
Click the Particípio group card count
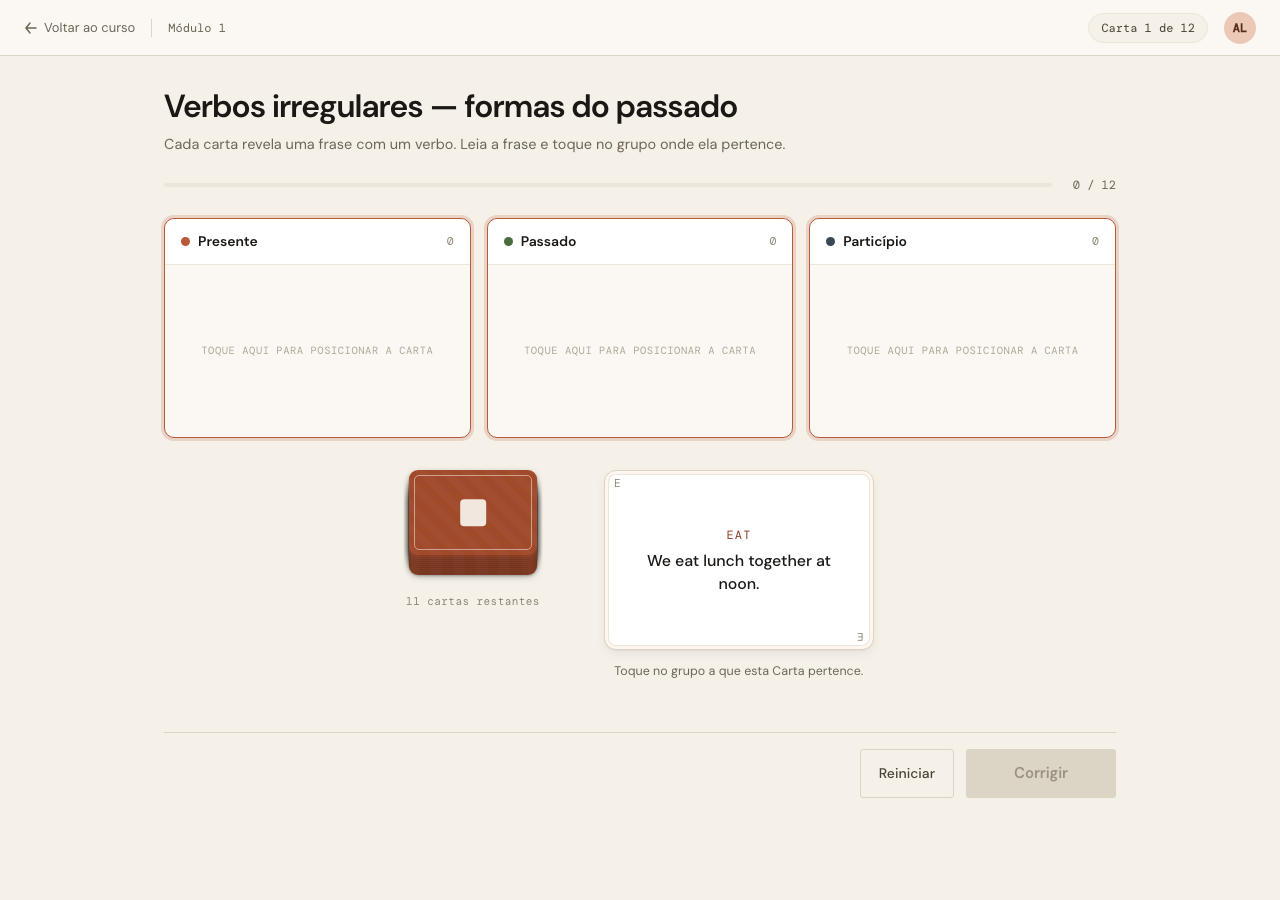(x=1095, y=241)
